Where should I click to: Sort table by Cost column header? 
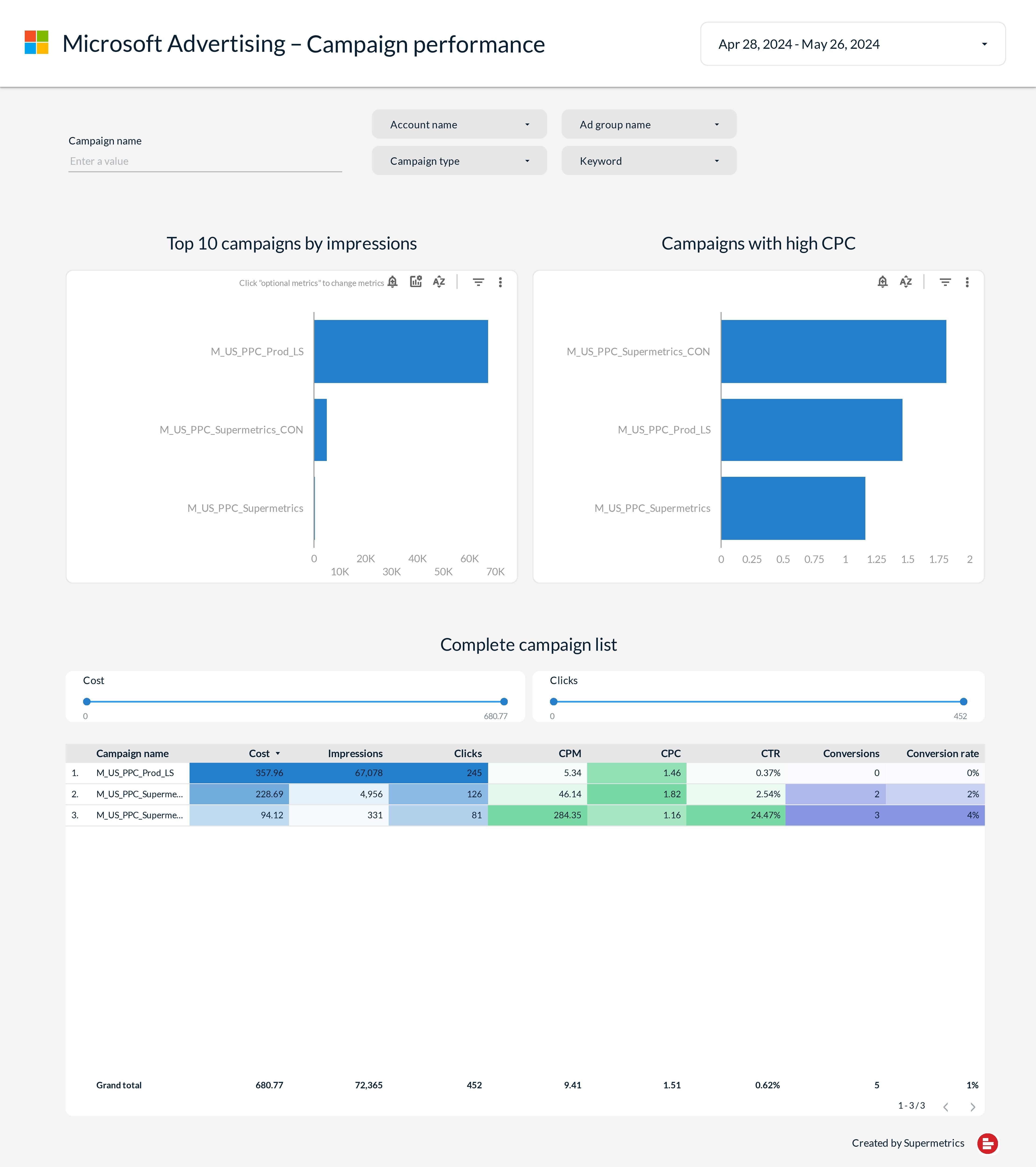[x=260, y=754]
